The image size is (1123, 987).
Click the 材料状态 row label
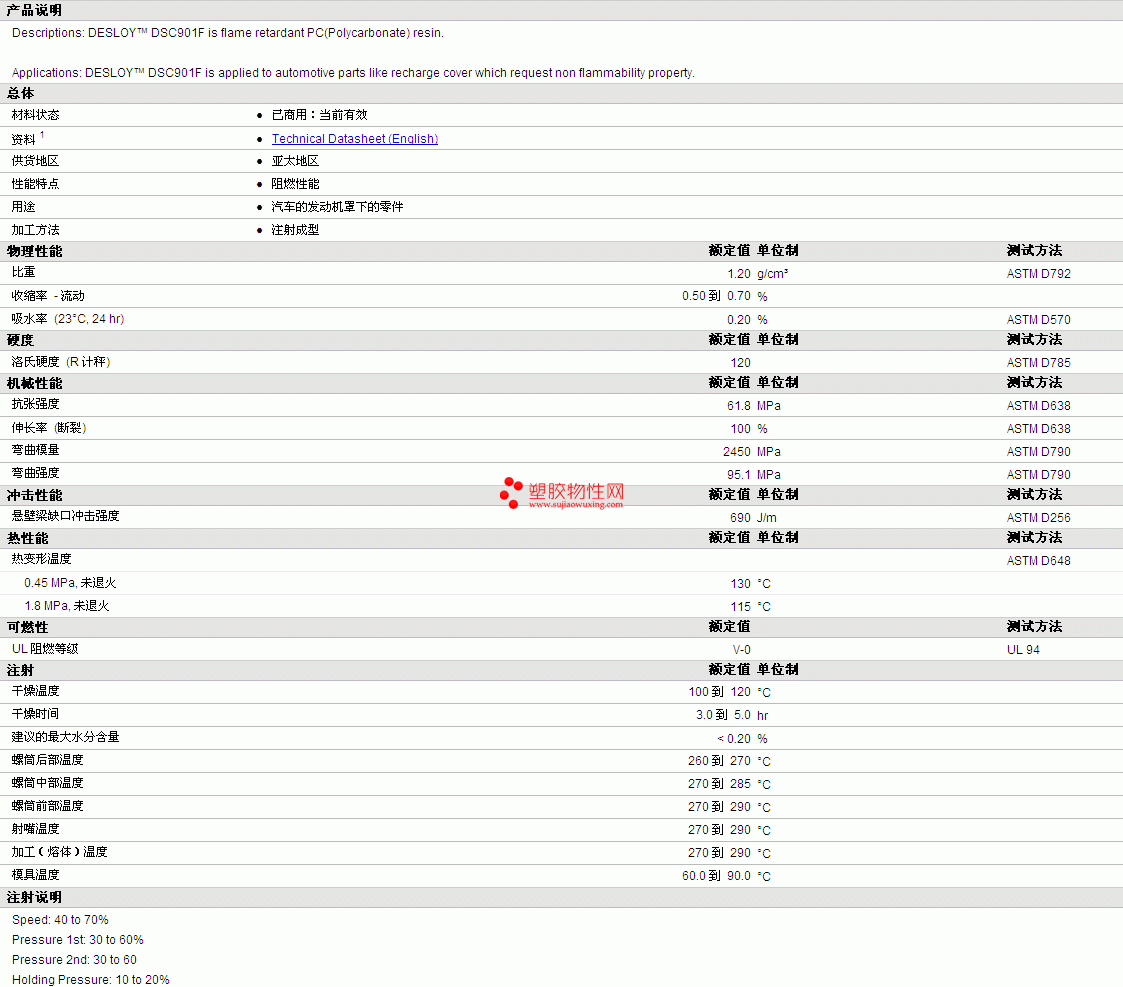35,115
